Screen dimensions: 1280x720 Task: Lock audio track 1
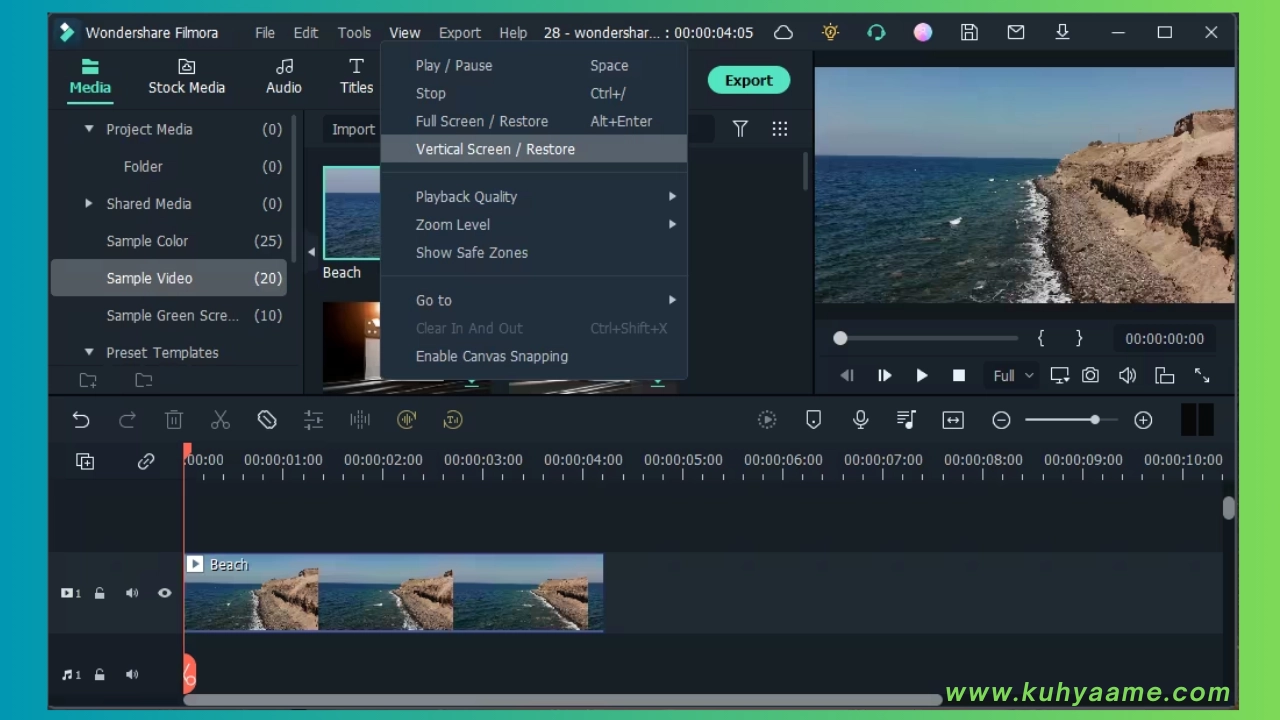[x=99, y=675]
